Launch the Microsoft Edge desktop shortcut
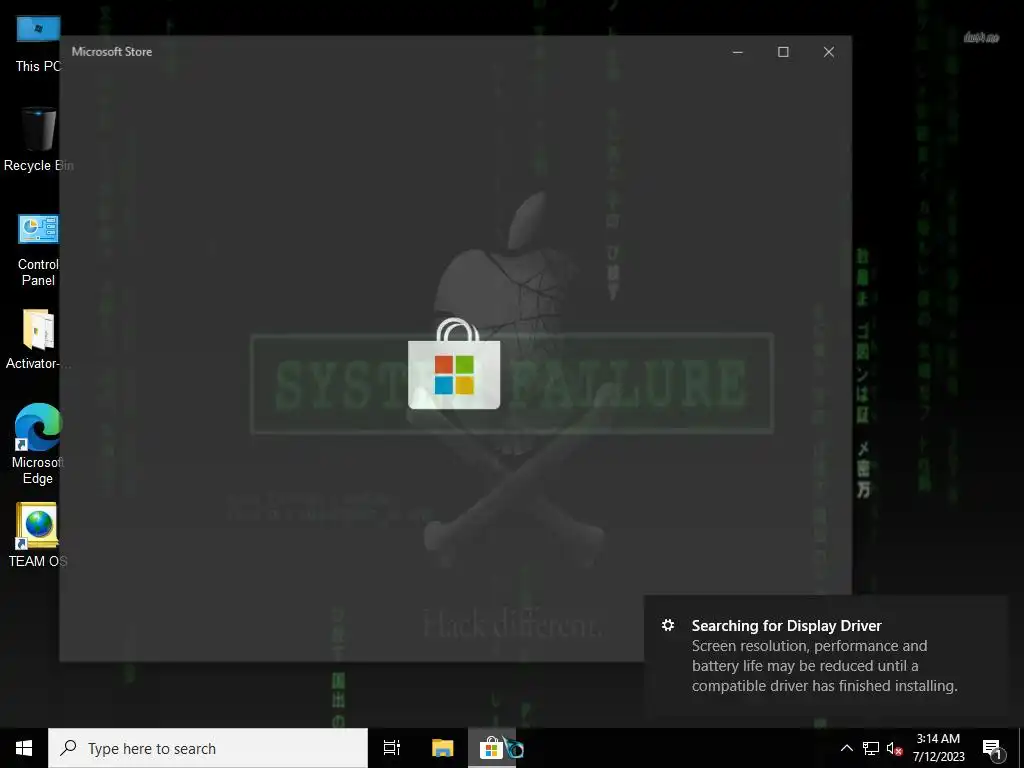The width and height of the screenshot is (1024, 768). tap(38, 444)
